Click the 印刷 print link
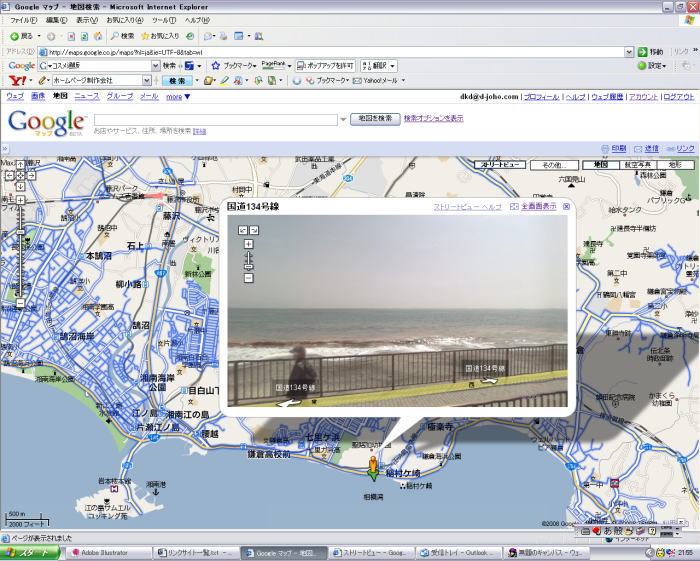Viewport: 700px width, 561px height. pos(618,149)
